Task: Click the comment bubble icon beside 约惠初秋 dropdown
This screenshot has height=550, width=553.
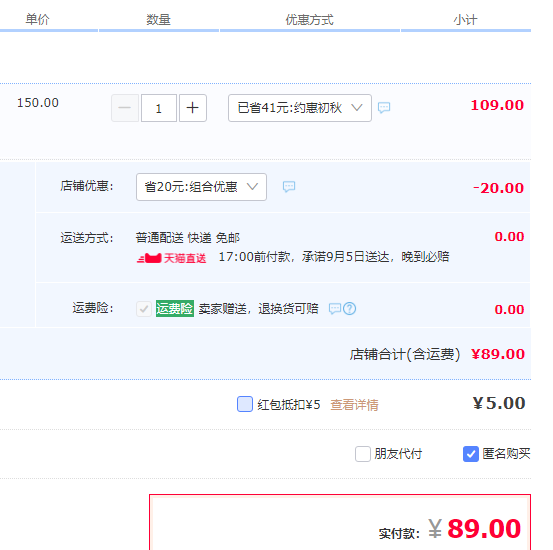Action: (x=384, y=107)
